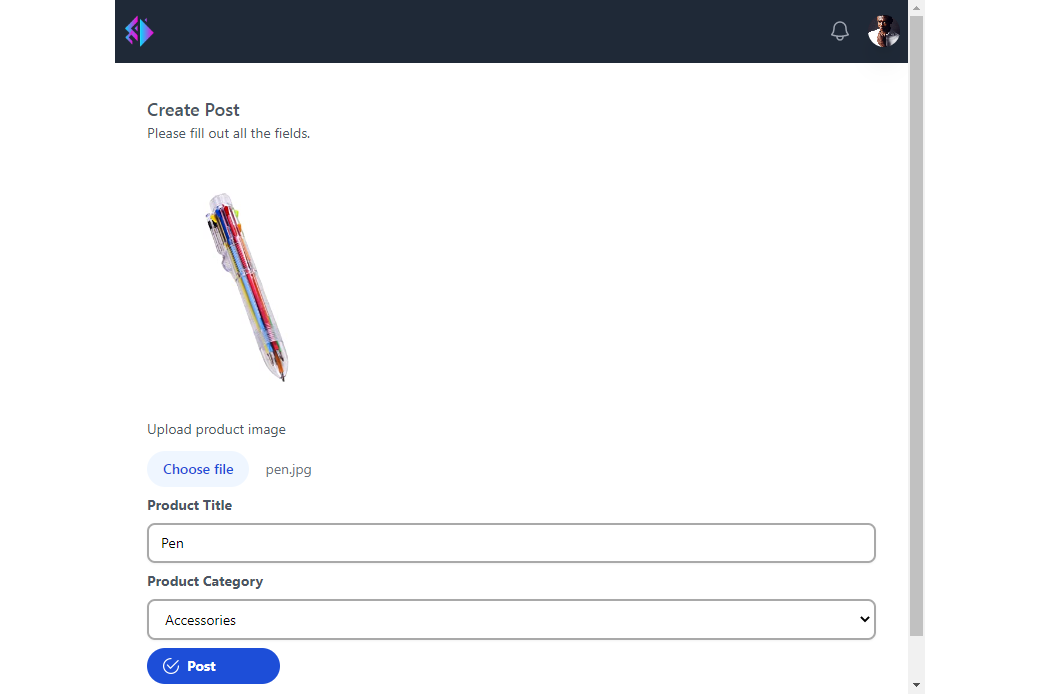Click the Product Category label
The width and height of the screenshot is (1041, 694).
click(205, 582)
